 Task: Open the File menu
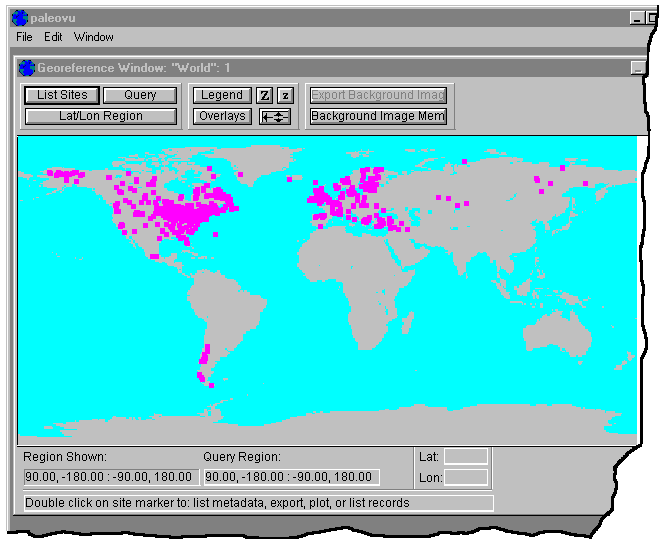pyautogui.click(x=24, y=37)
